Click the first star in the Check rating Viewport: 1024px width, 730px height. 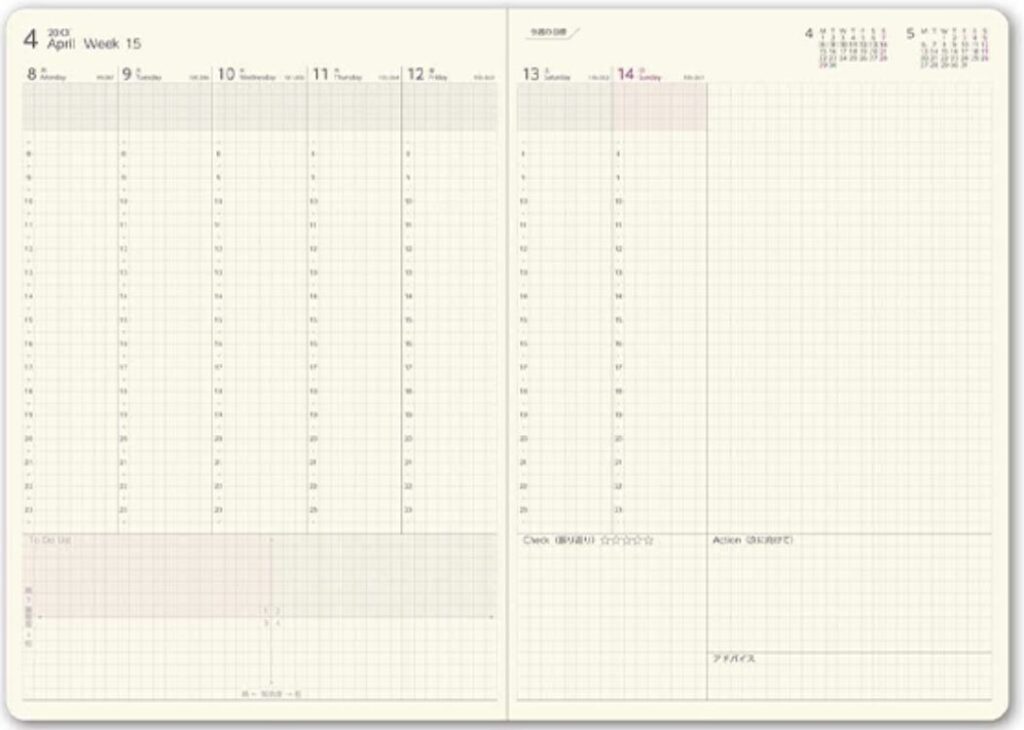pyautogui.click(x=605, y=540)
